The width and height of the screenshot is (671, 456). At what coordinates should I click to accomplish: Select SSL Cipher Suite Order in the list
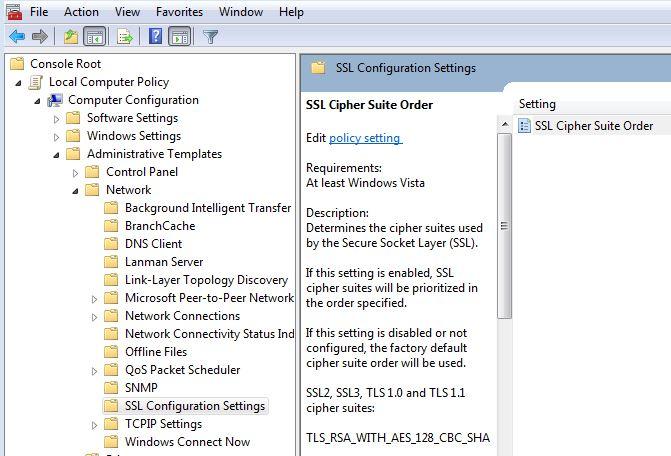(x=594, y=126)
